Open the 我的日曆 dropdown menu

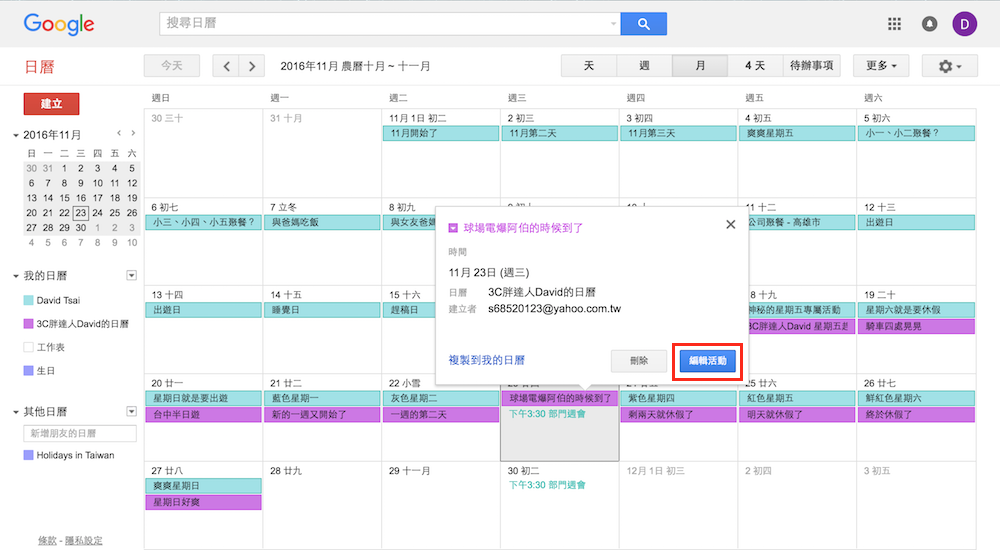[x=131, y=275]
